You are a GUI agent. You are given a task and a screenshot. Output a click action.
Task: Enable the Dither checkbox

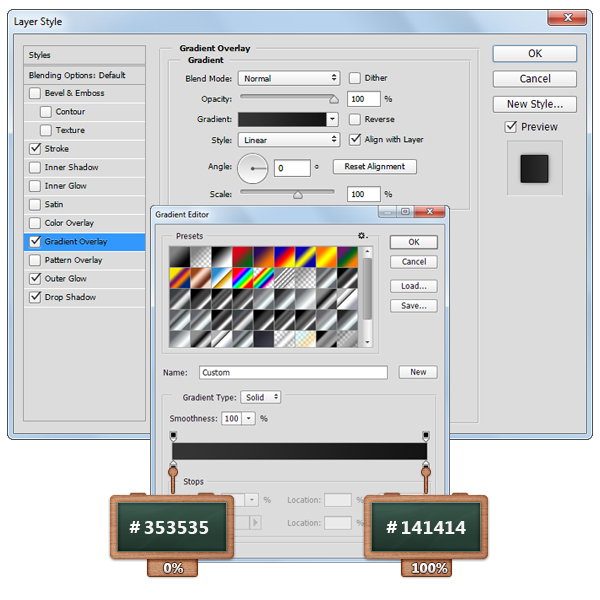pos(355,79)
